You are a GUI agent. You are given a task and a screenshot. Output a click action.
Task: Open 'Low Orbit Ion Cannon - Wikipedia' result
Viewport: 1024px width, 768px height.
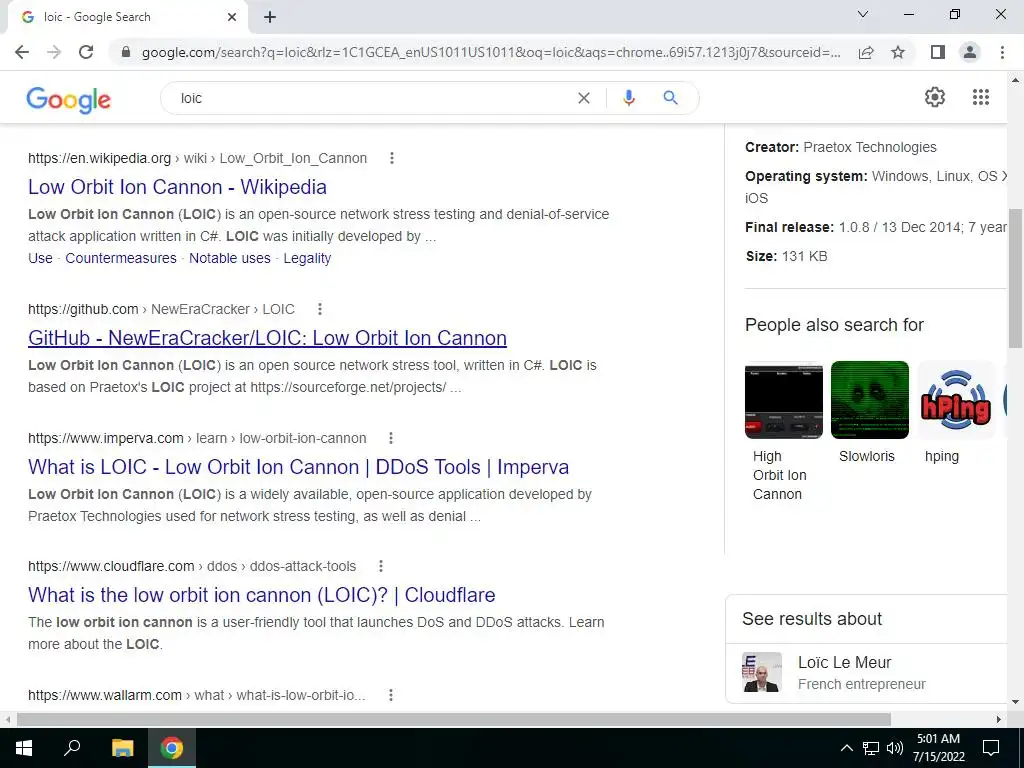point(178,187)
